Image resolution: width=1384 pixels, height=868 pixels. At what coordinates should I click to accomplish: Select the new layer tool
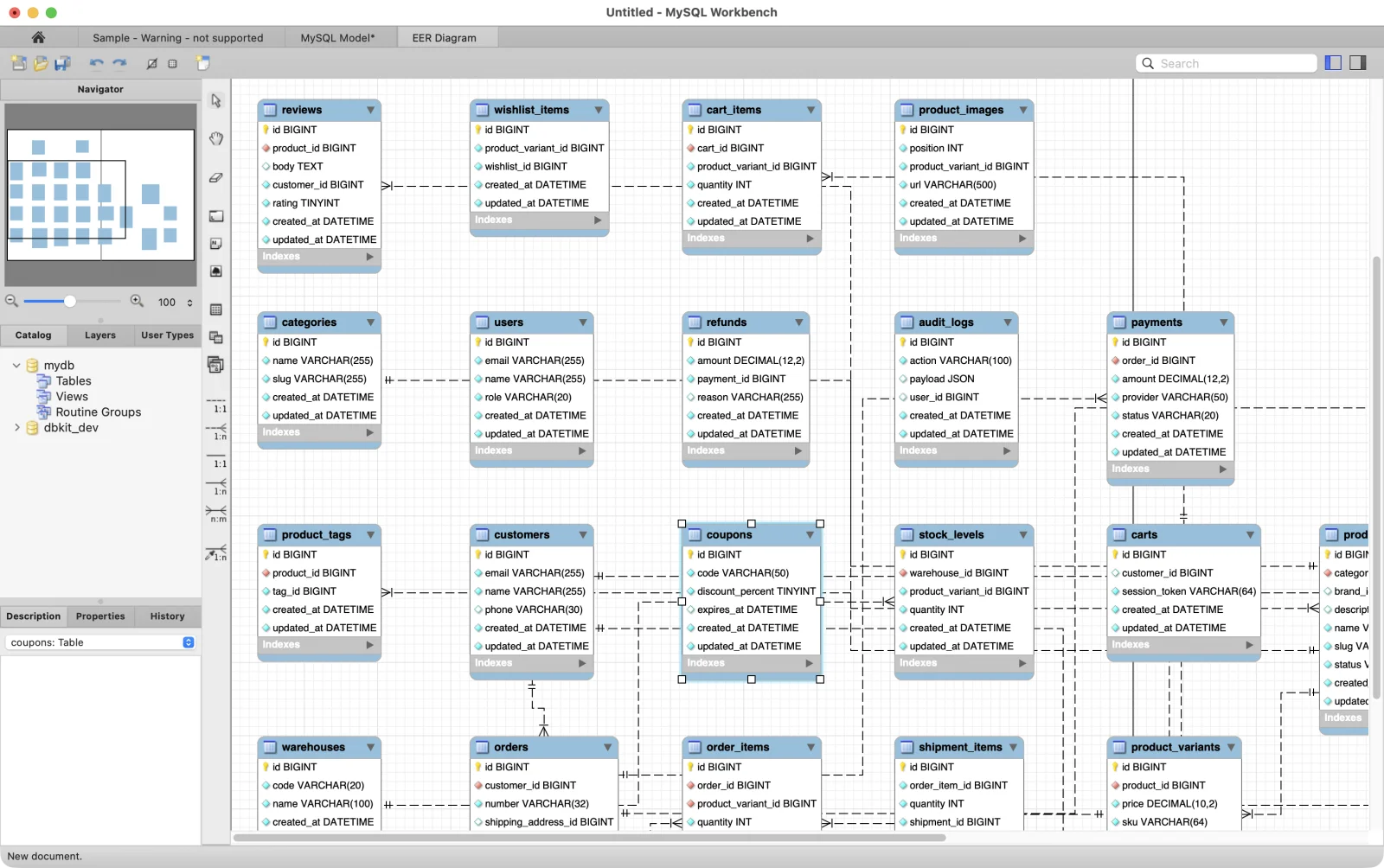pos(216,216)
